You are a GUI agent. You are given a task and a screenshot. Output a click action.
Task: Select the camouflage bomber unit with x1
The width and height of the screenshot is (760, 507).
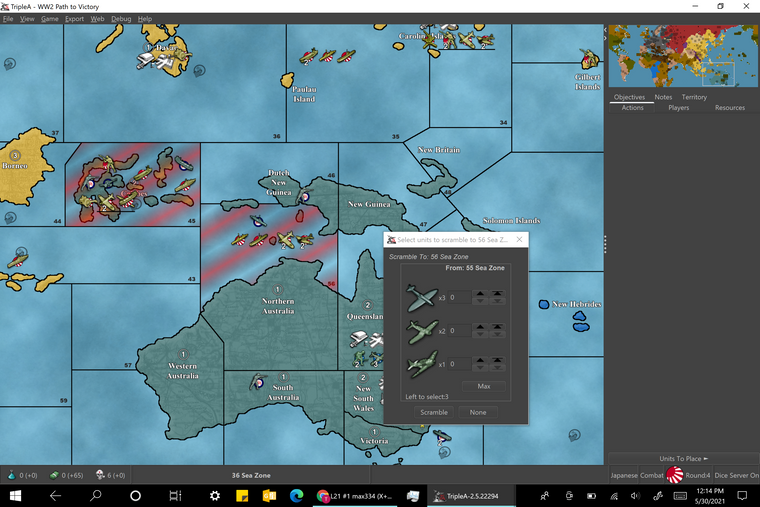[x=422, y=364]
